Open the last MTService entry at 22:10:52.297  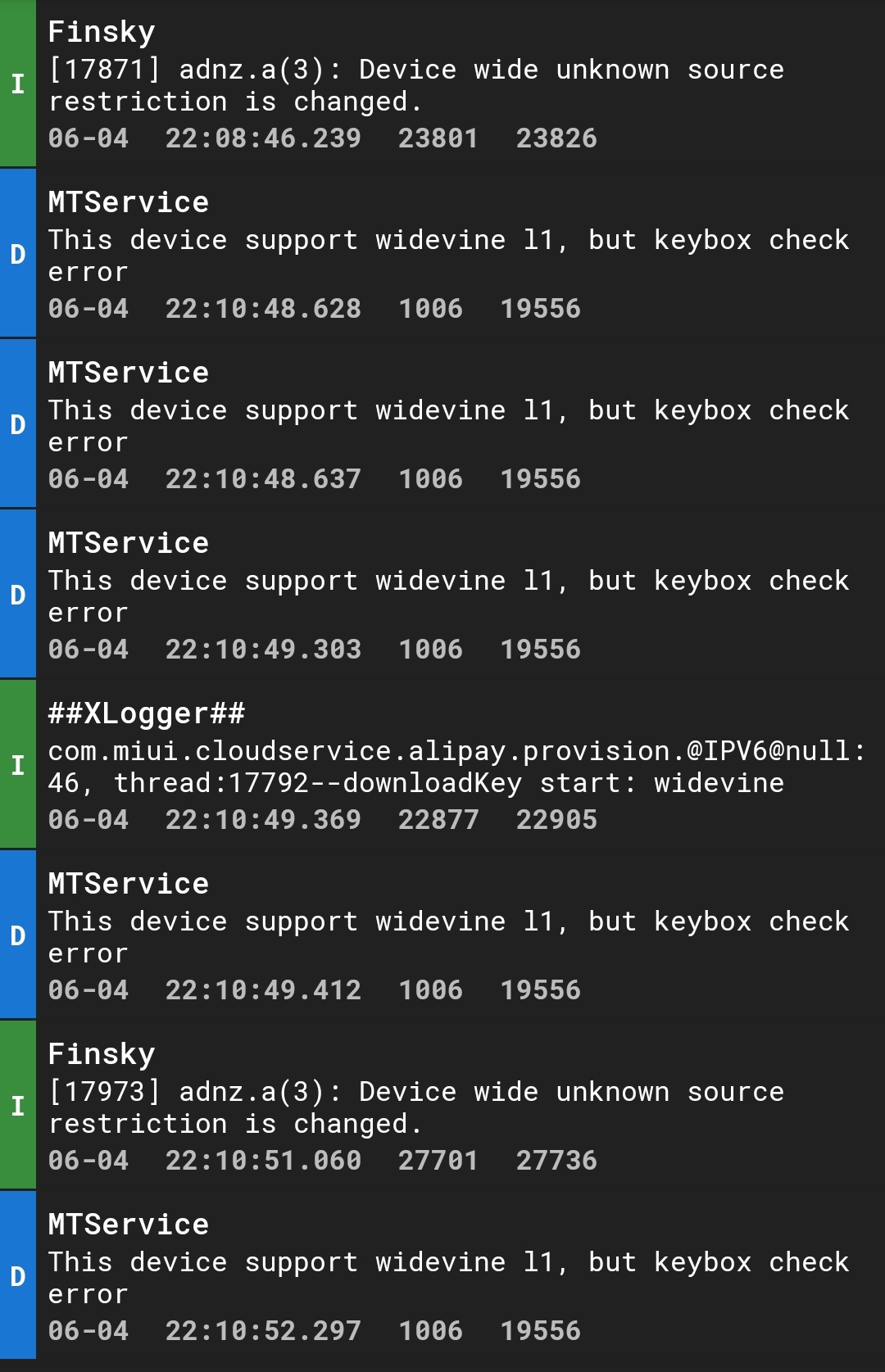pos(442,1275)
